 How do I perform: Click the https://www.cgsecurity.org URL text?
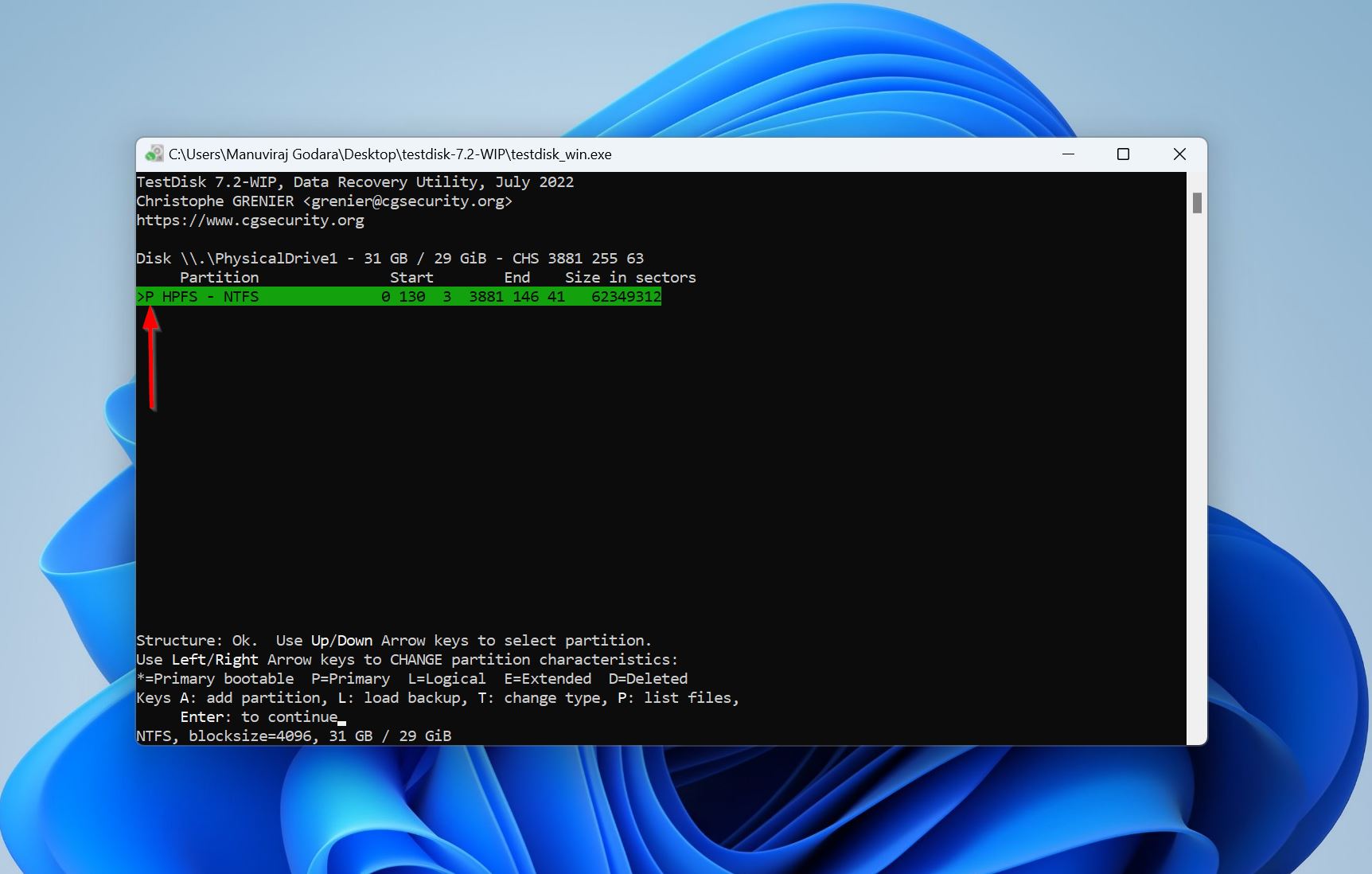pyautogui.click(x=250, y=220)
